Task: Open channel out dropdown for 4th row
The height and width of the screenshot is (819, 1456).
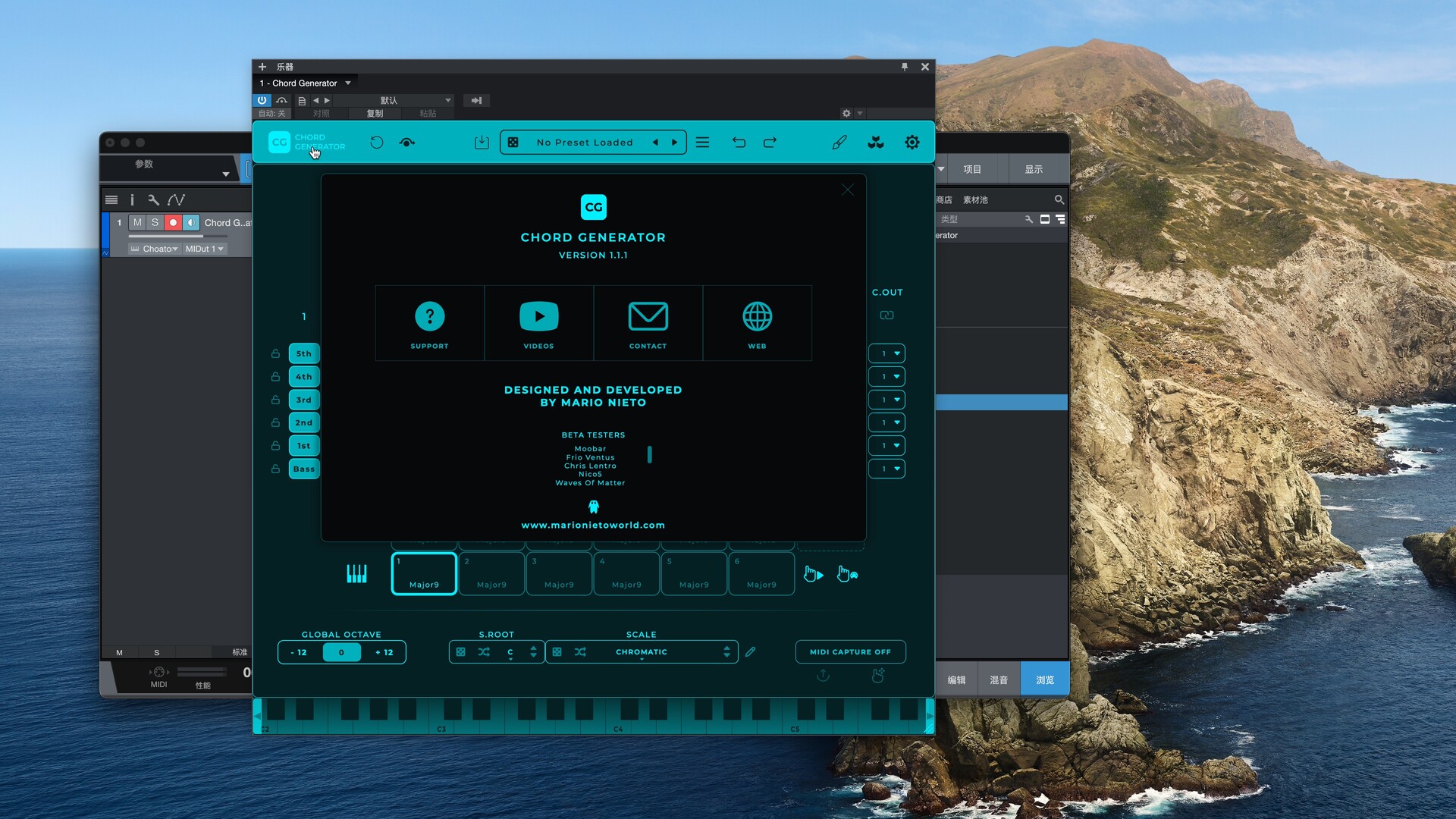Action: click(886, 376)
